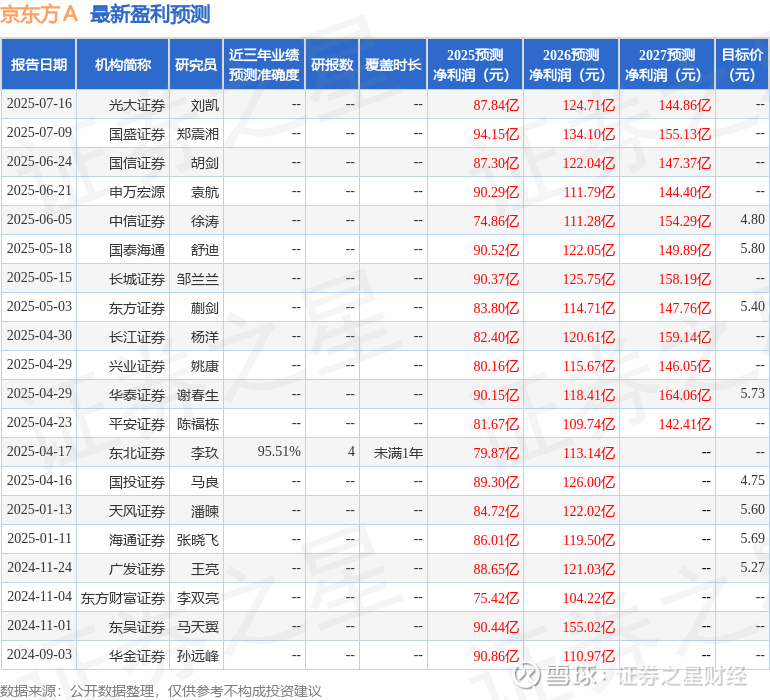This screenshot has width=770, height=700.
Task: Click the 京东方A title text
Action: pyautogui.click(x=39, y=14)
